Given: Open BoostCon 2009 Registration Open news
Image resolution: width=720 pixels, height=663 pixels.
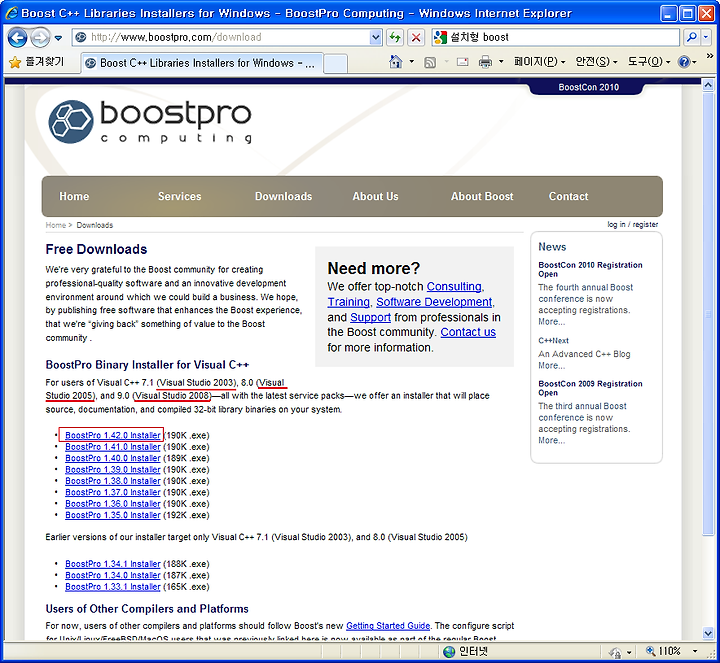Looking at the screenshot, I should (590, 388).
